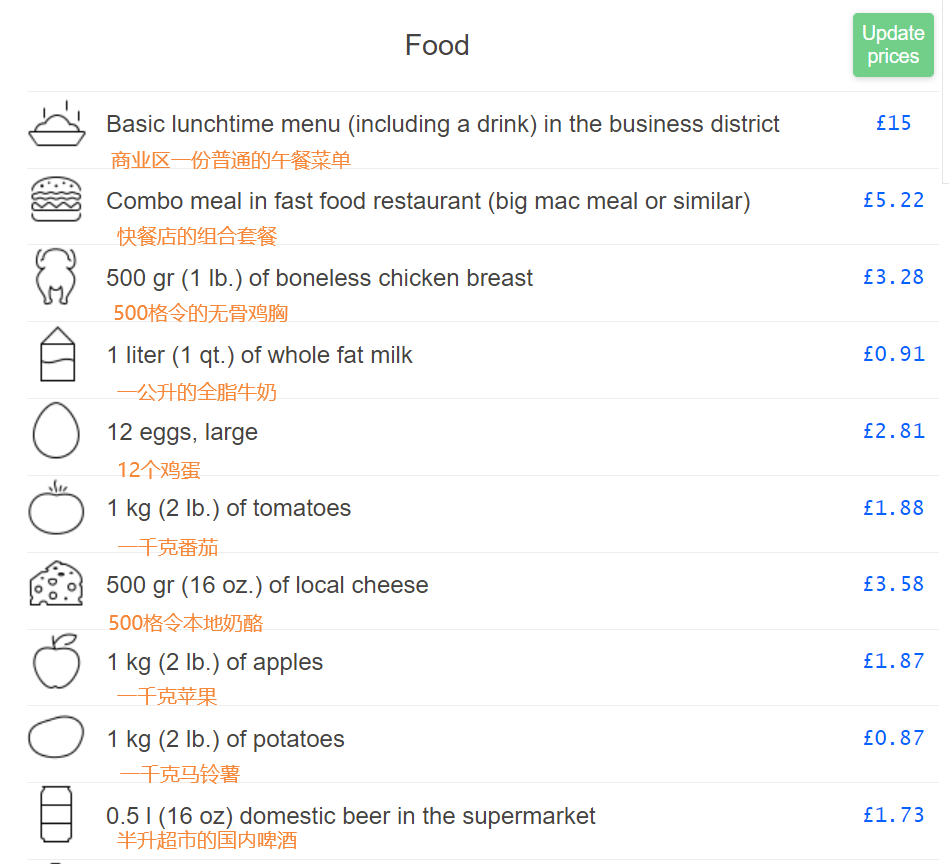Image resolution: width=949 pixels, height=864 pixels.
Task: Click the Update prices button
Action: [x=893, y=45]
